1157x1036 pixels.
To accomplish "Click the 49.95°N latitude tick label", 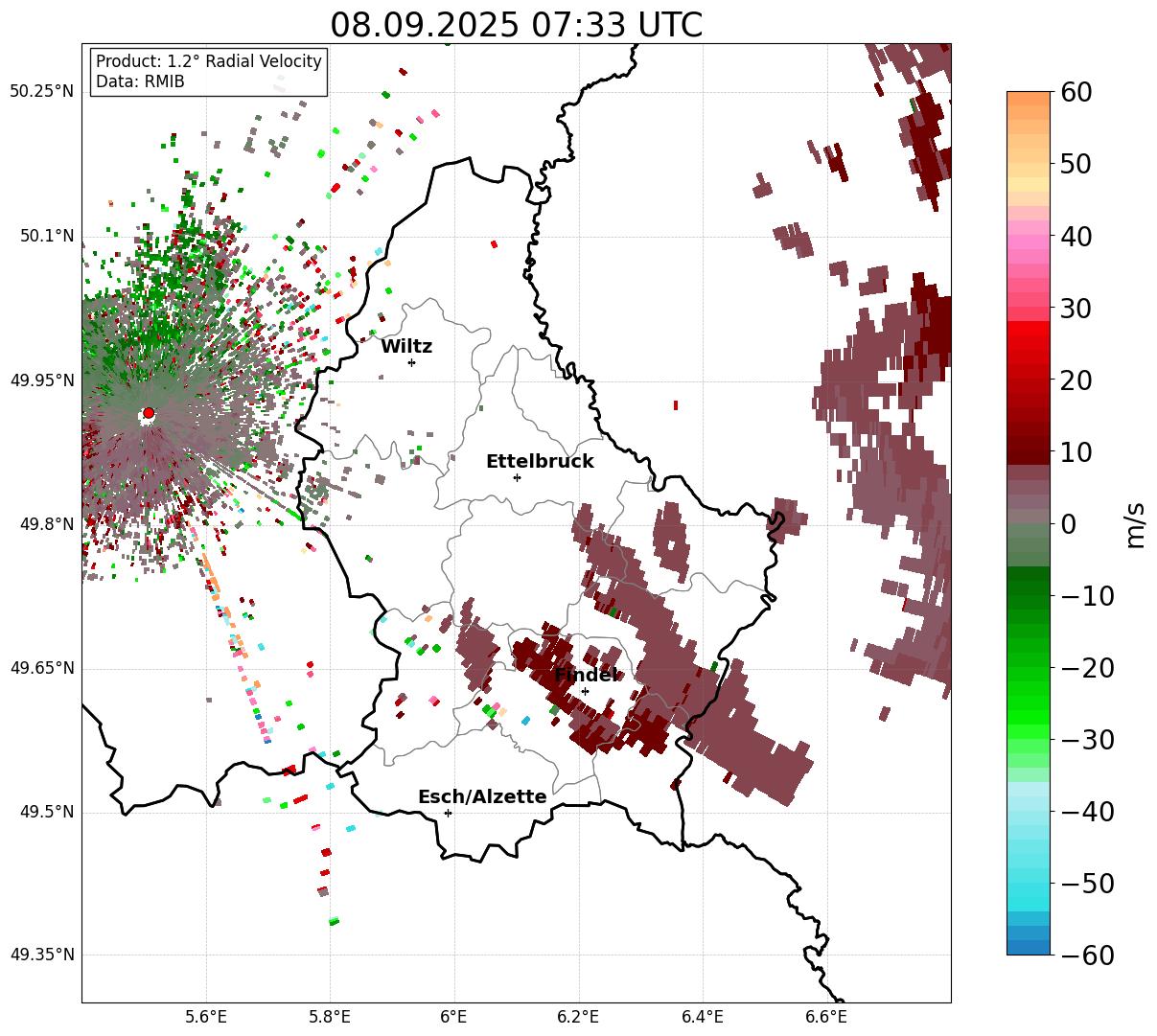I will tap(42, 380).
